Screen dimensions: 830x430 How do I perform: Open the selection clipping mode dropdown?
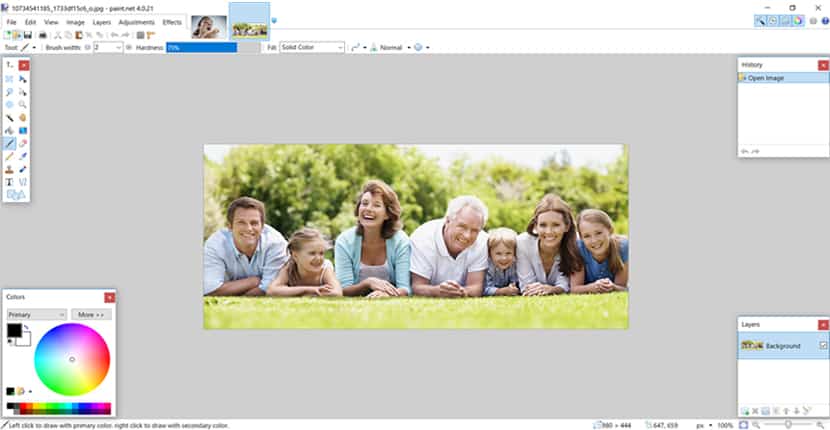pos(422,47)
